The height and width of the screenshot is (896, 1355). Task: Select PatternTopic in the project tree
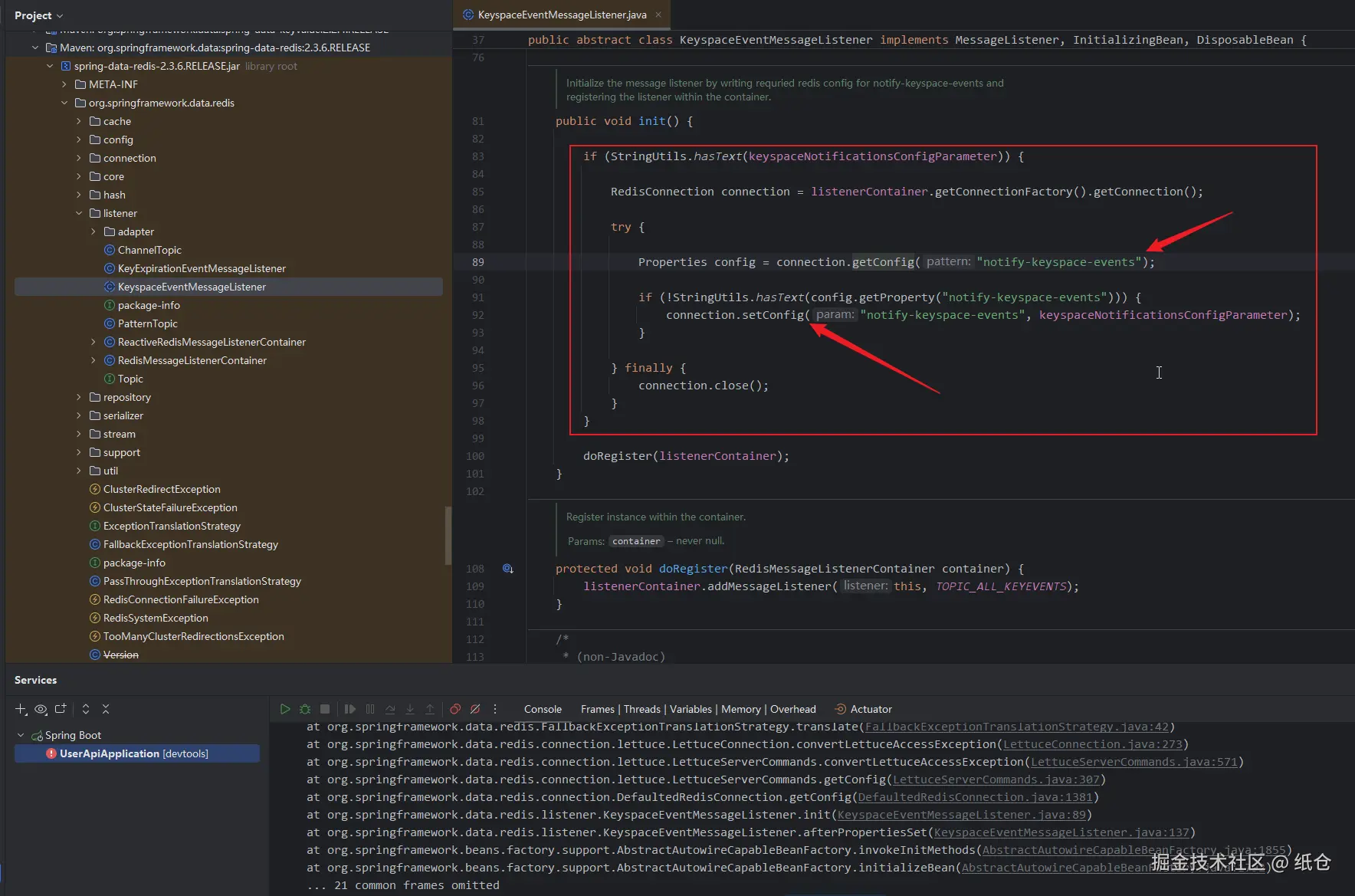(x=147, y=323)
